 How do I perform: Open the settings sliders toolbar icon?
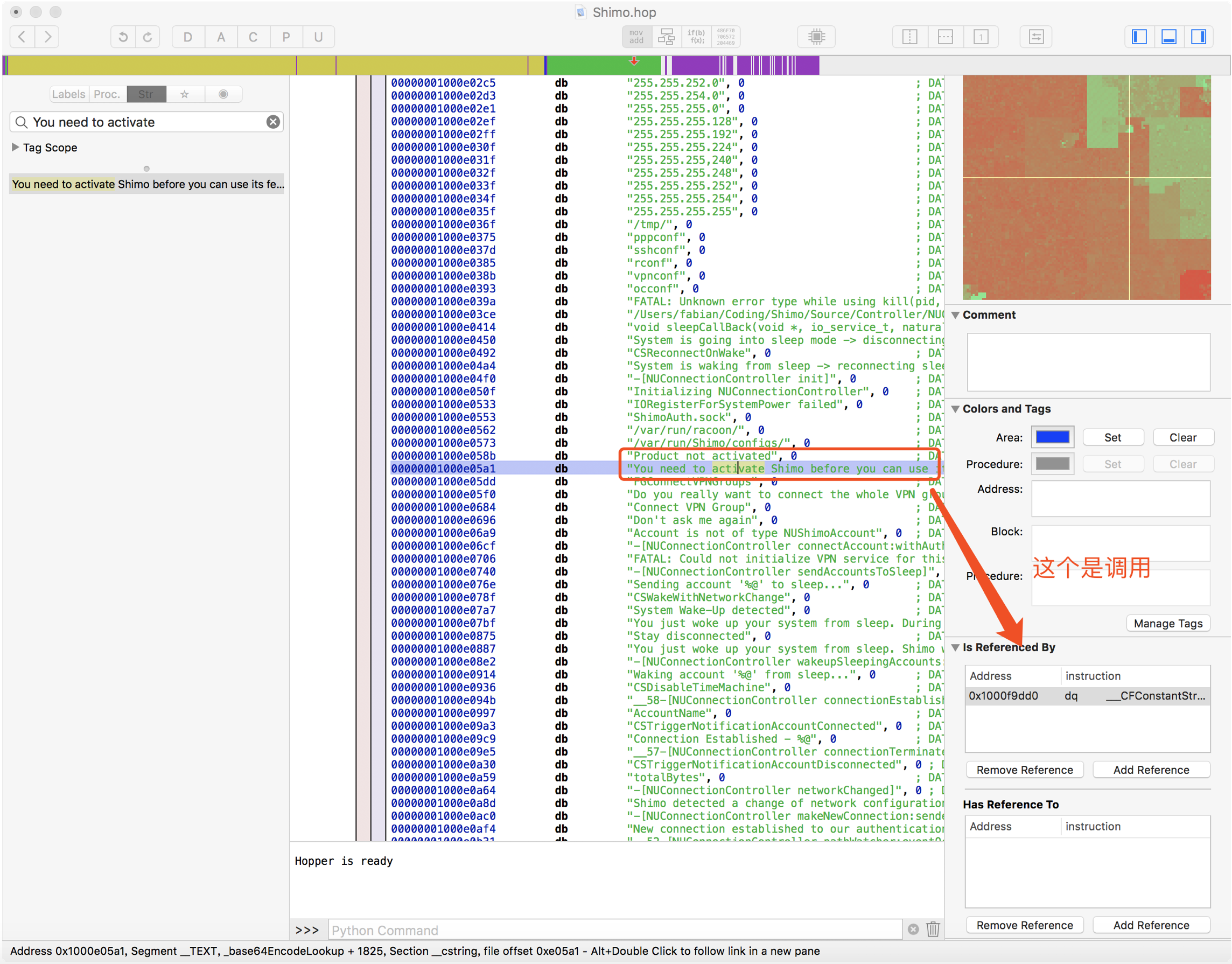pyautogui.click(x=1036, y=37)
